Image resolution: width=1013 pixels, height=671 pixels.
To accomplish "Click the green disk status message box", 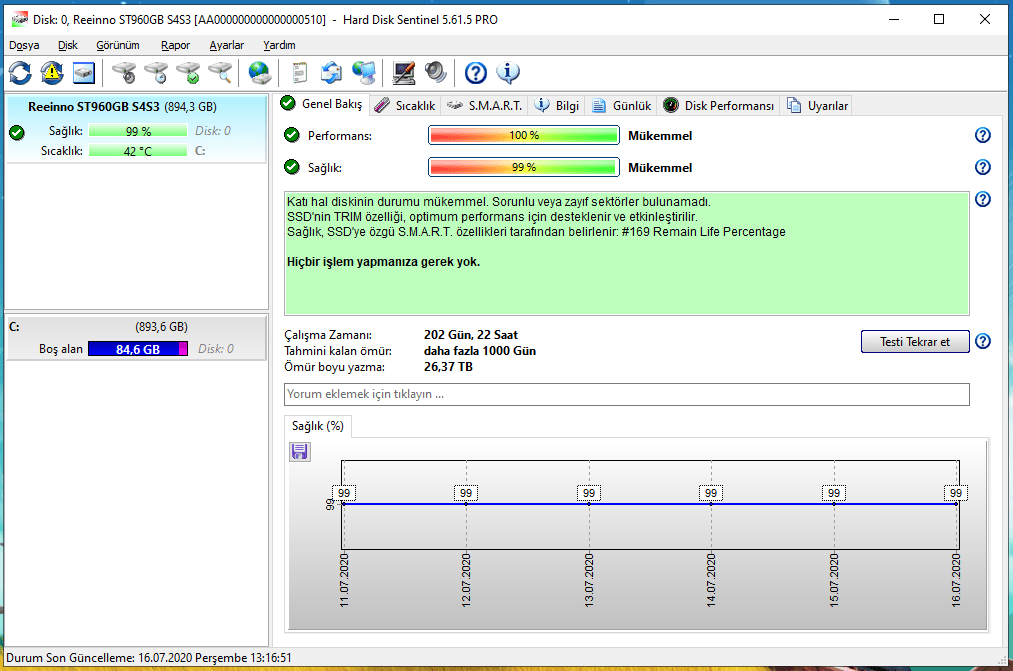I will coord(627,253).
